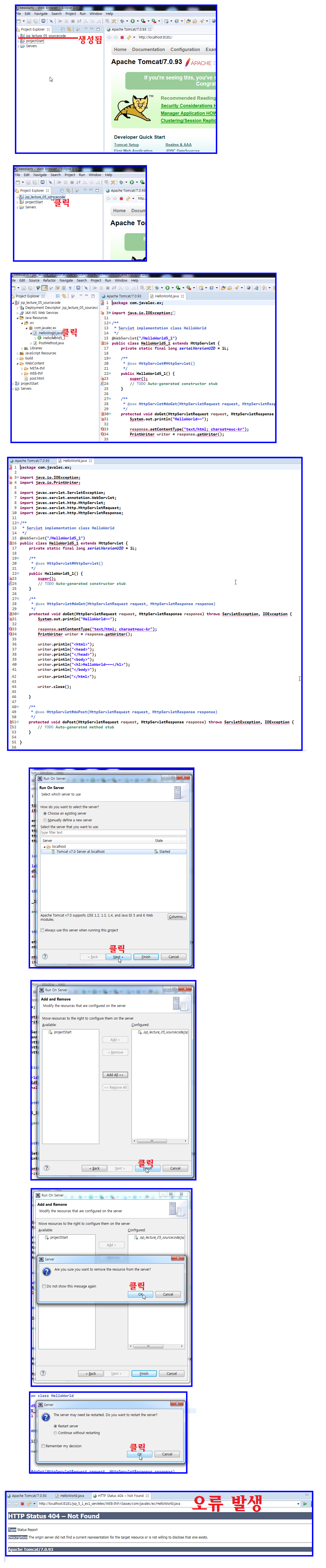Click the < Remove button
Viewport: 326px width, 1568px height.
tap(115, 1052)
